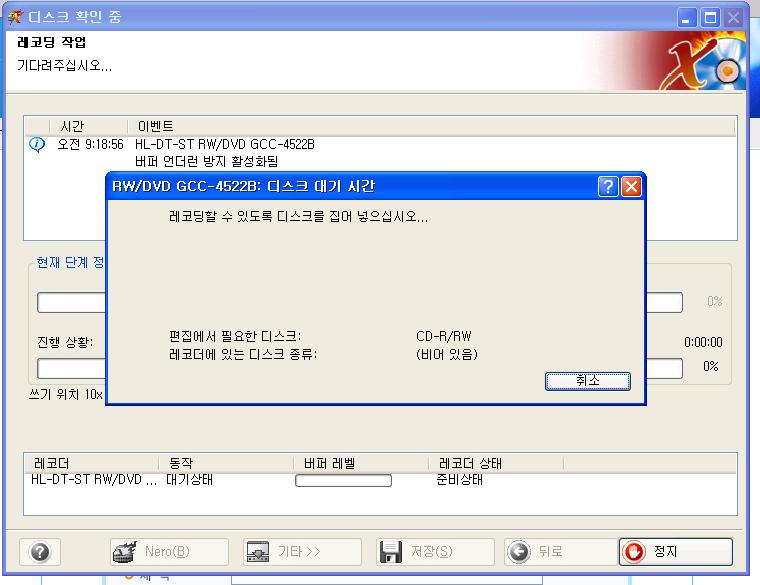Click the 준비상태 recorder status text
760x585 pixels.
459,480
